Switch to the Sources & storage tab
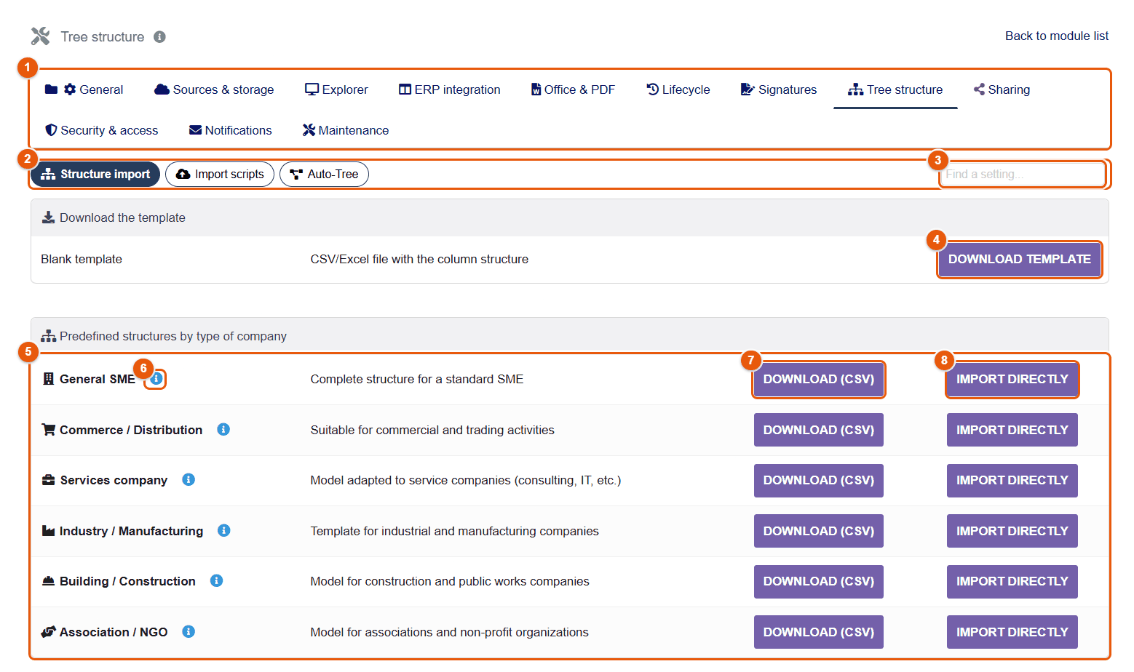Image resolution: width=1134 pixels, height=672 pixels. point(214,90)
